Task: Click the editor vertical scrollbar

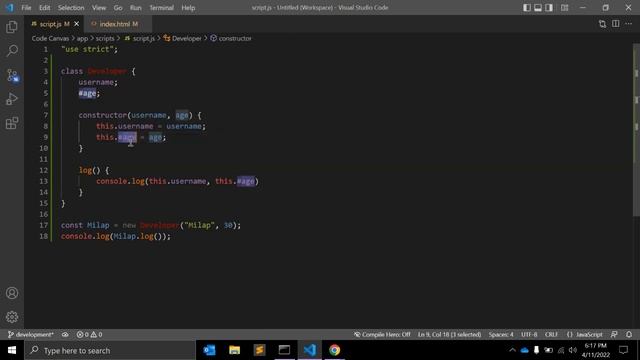Action: pos(637,131)
